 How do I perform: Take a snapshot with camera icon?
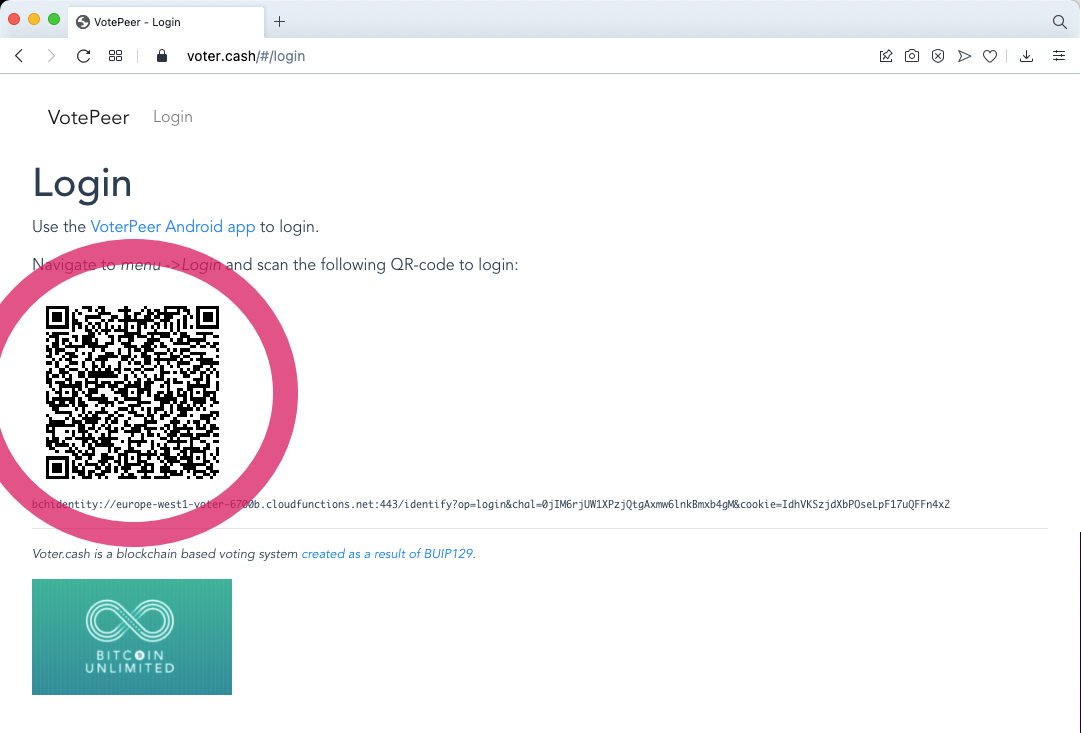[911, 56]
